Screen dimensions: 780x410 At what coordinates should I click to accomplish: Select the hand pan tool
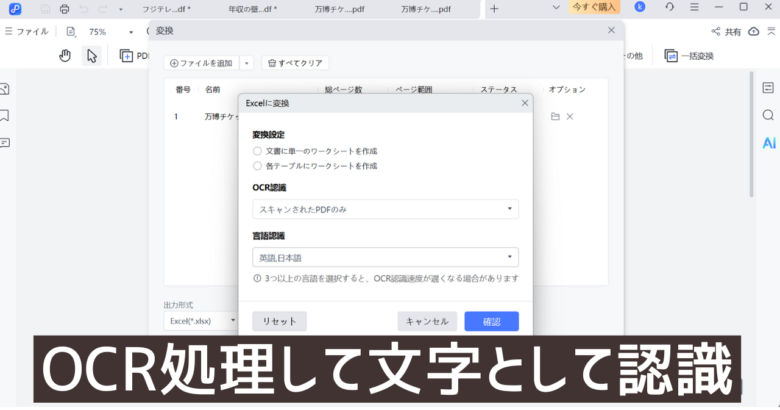pyautogui.click(x=65, y=56)
